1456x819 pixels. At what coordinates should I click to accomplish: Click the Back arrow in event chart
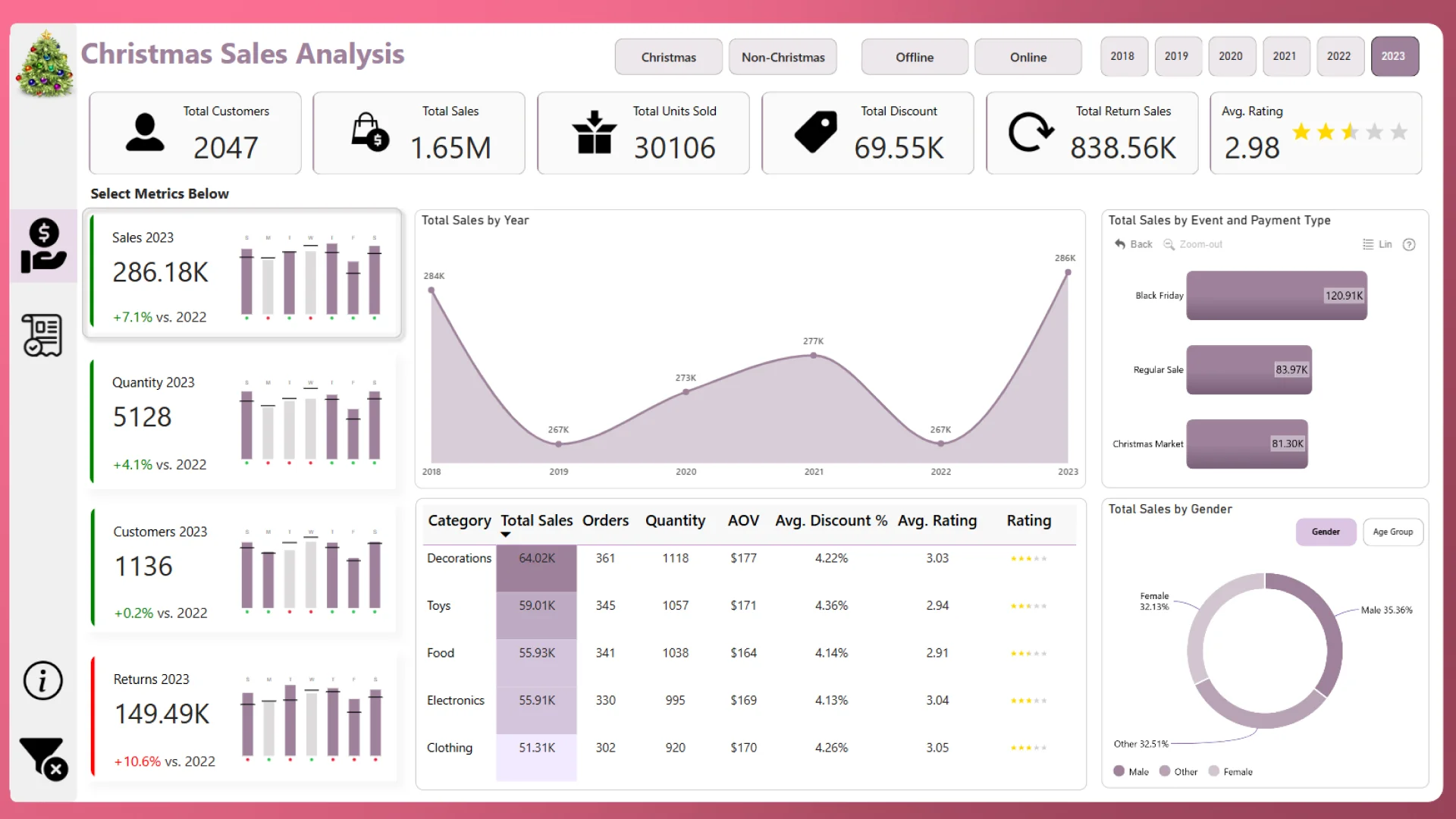(x=1133, y=244)
